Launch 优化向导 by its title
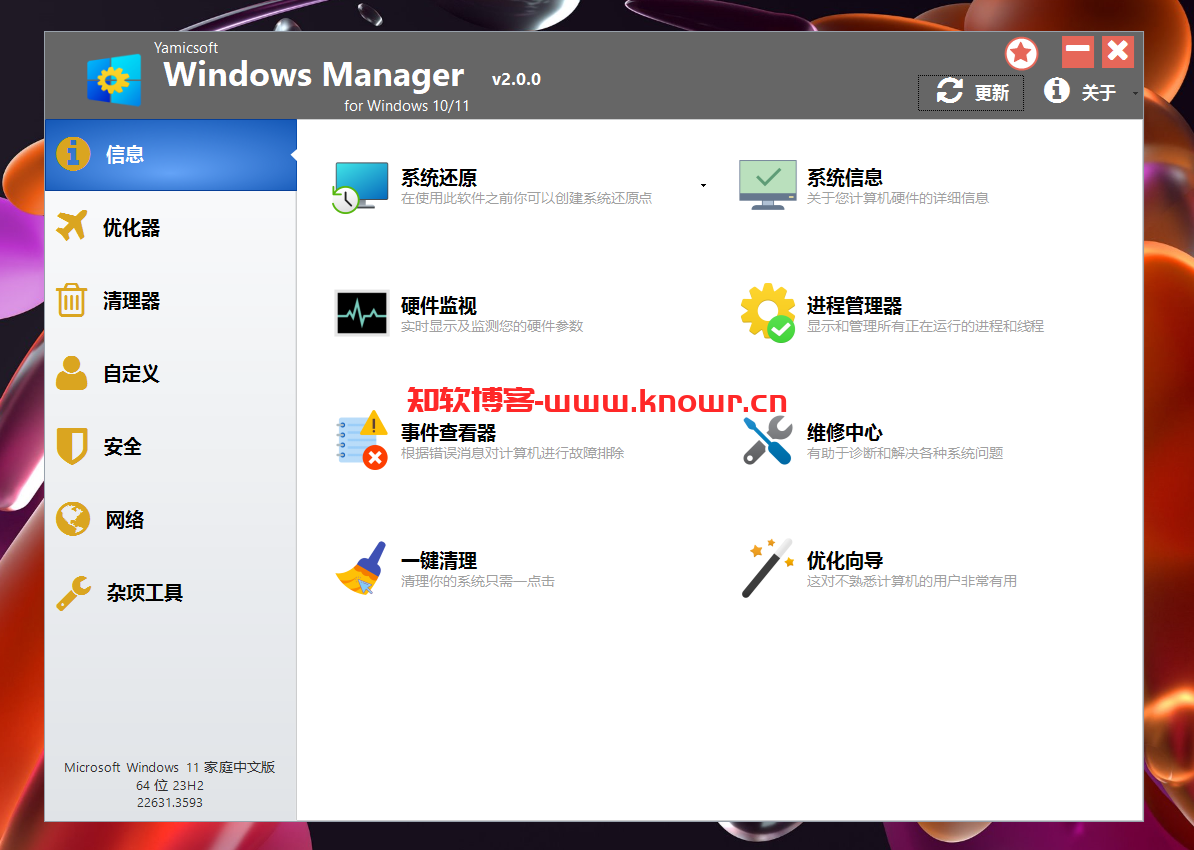Viewport: 1194px width, 850px height. pos(844,561)
